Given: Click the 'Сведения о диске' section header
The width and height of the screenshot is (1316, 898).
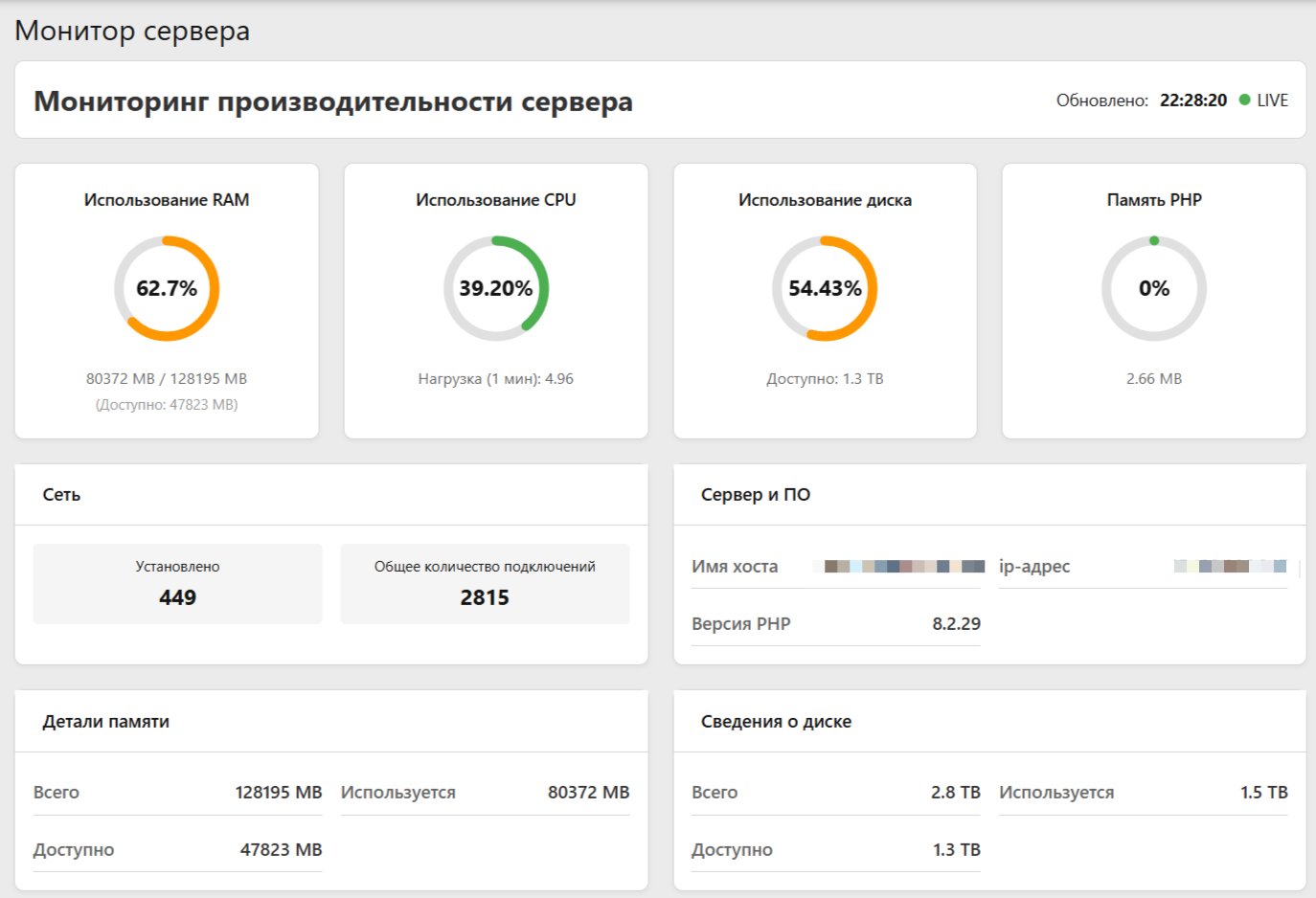Looking at the screenshot, I should click(776, 722).
